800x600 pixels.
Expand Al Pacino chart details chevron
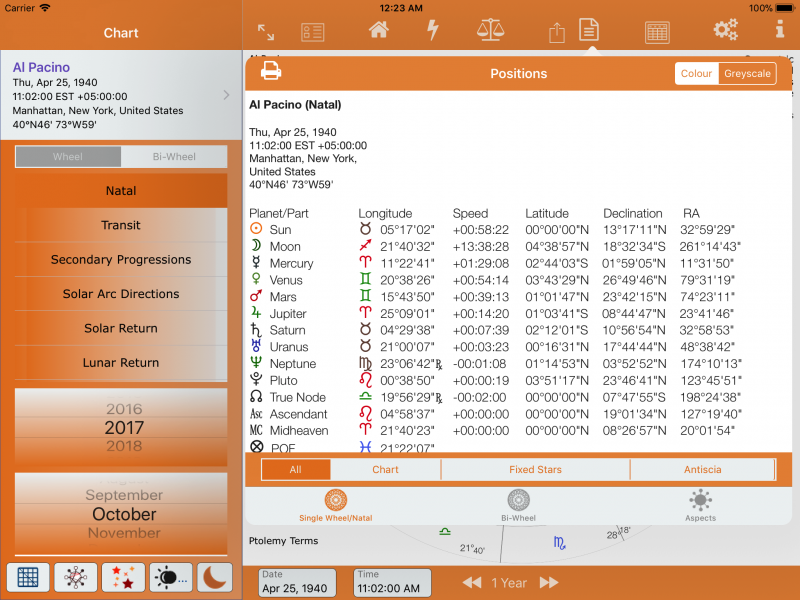coord(227,96)
